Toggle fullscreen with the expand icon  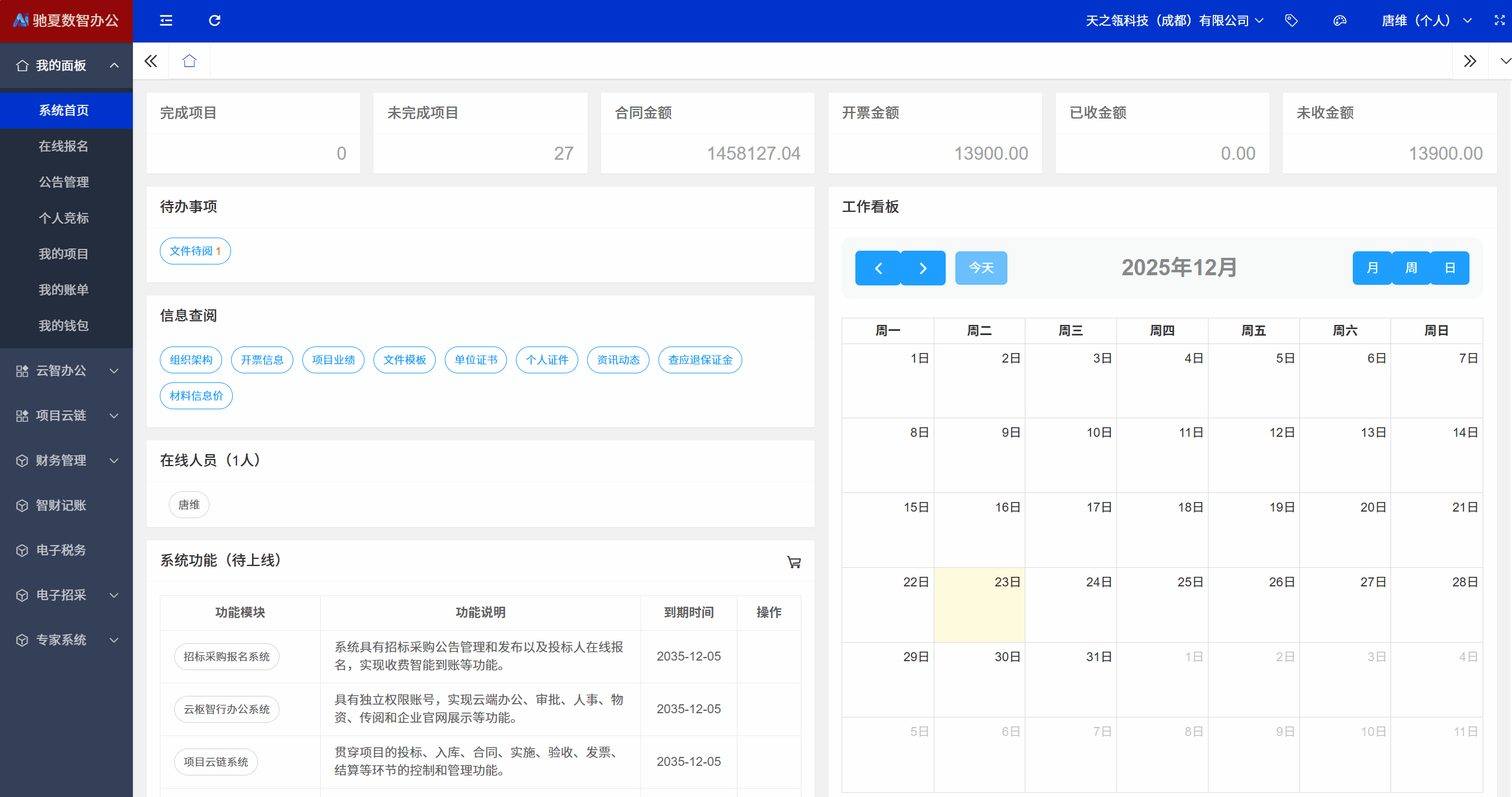coord(1499,20)
